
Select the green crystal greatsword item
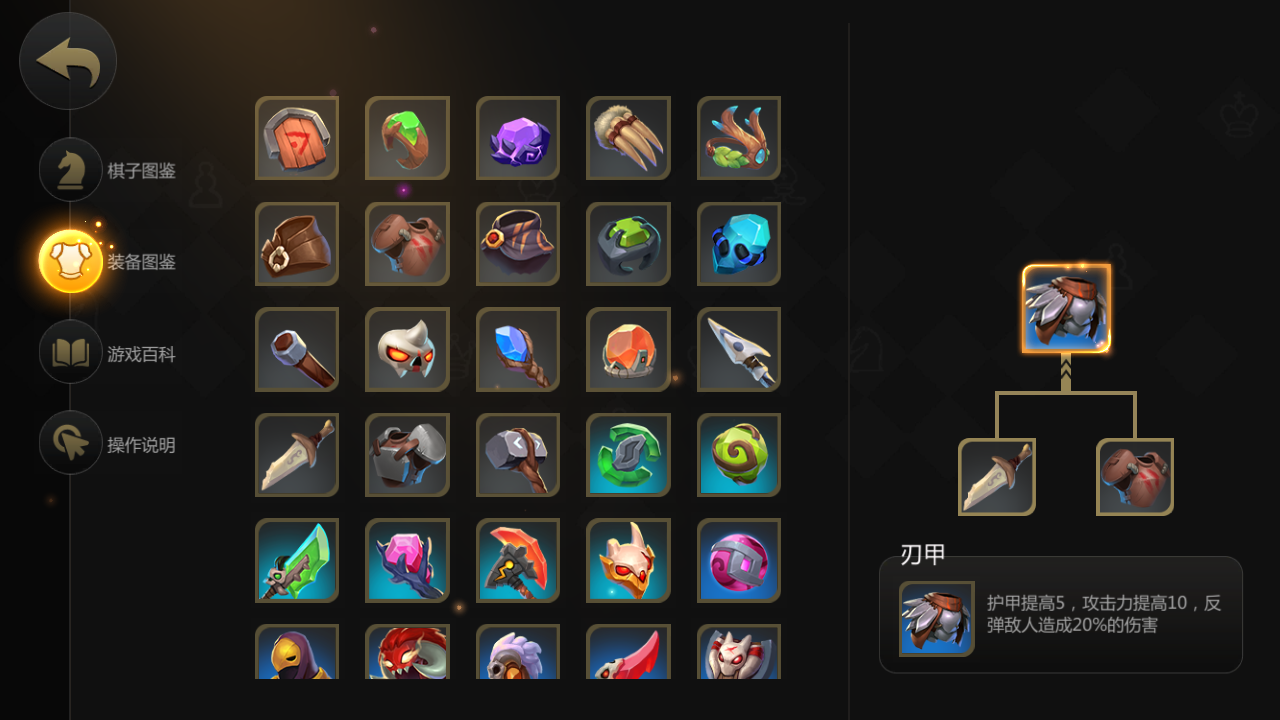(x=297, y=560)
